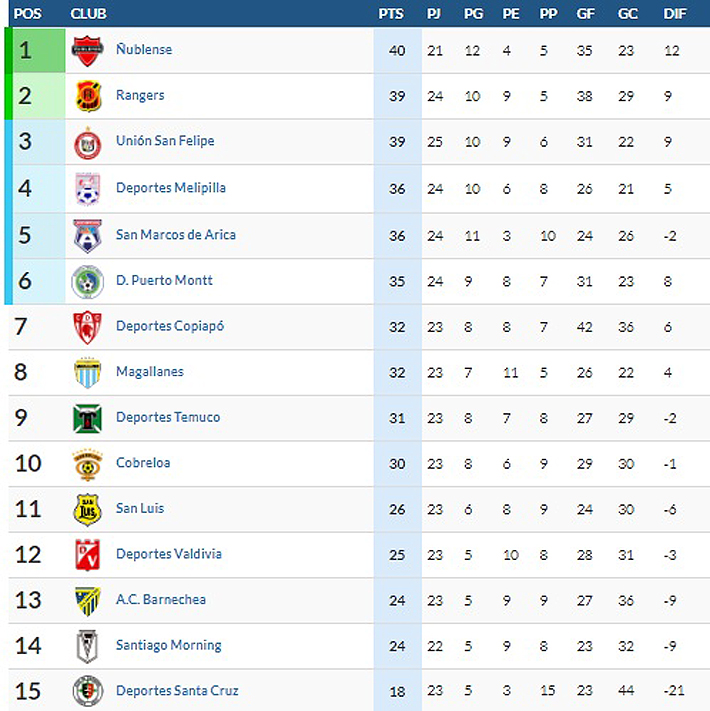Screen dimensions: 710x711
Task: Click the DIF column header
Action: pos(675,14)
